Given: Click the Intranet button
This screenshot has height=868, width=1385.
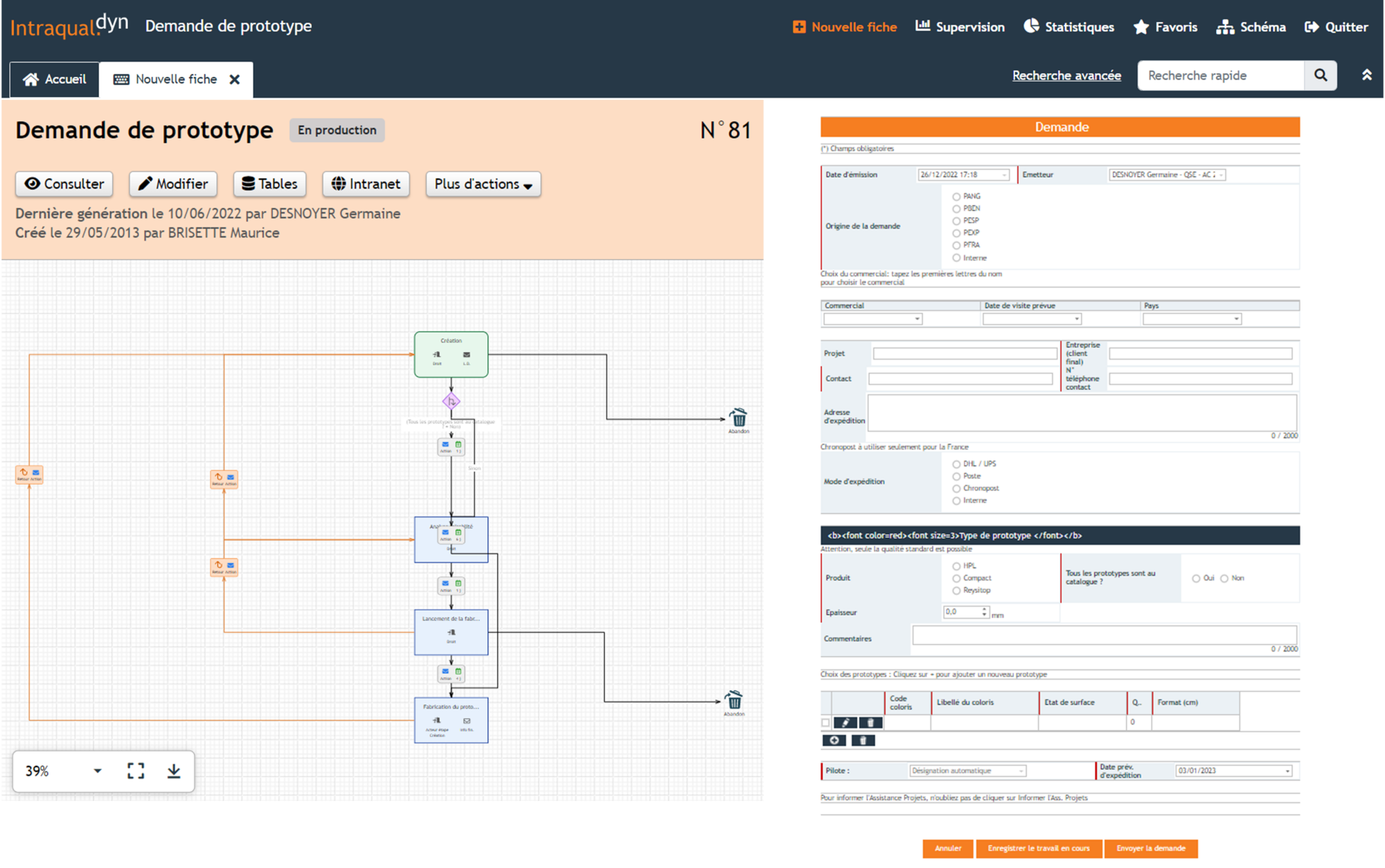Looking at the screenshot, I should pyautogui.click(x=366, y=184).
